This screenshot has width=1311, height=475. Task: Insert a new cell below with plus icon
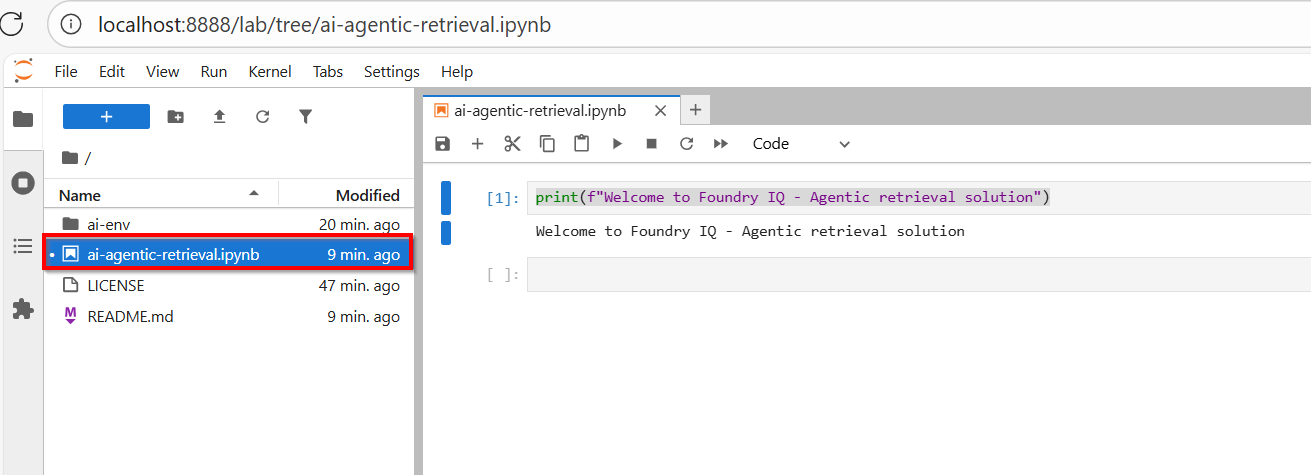point(478,144)
